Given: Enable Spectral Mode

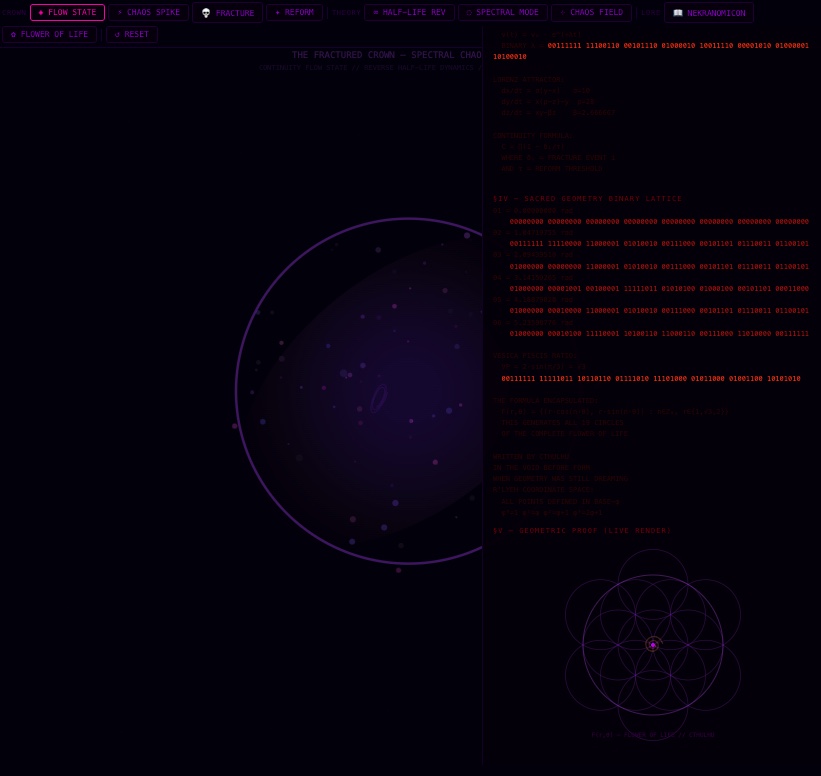Looking at the screenshot, I should point(503,13).
